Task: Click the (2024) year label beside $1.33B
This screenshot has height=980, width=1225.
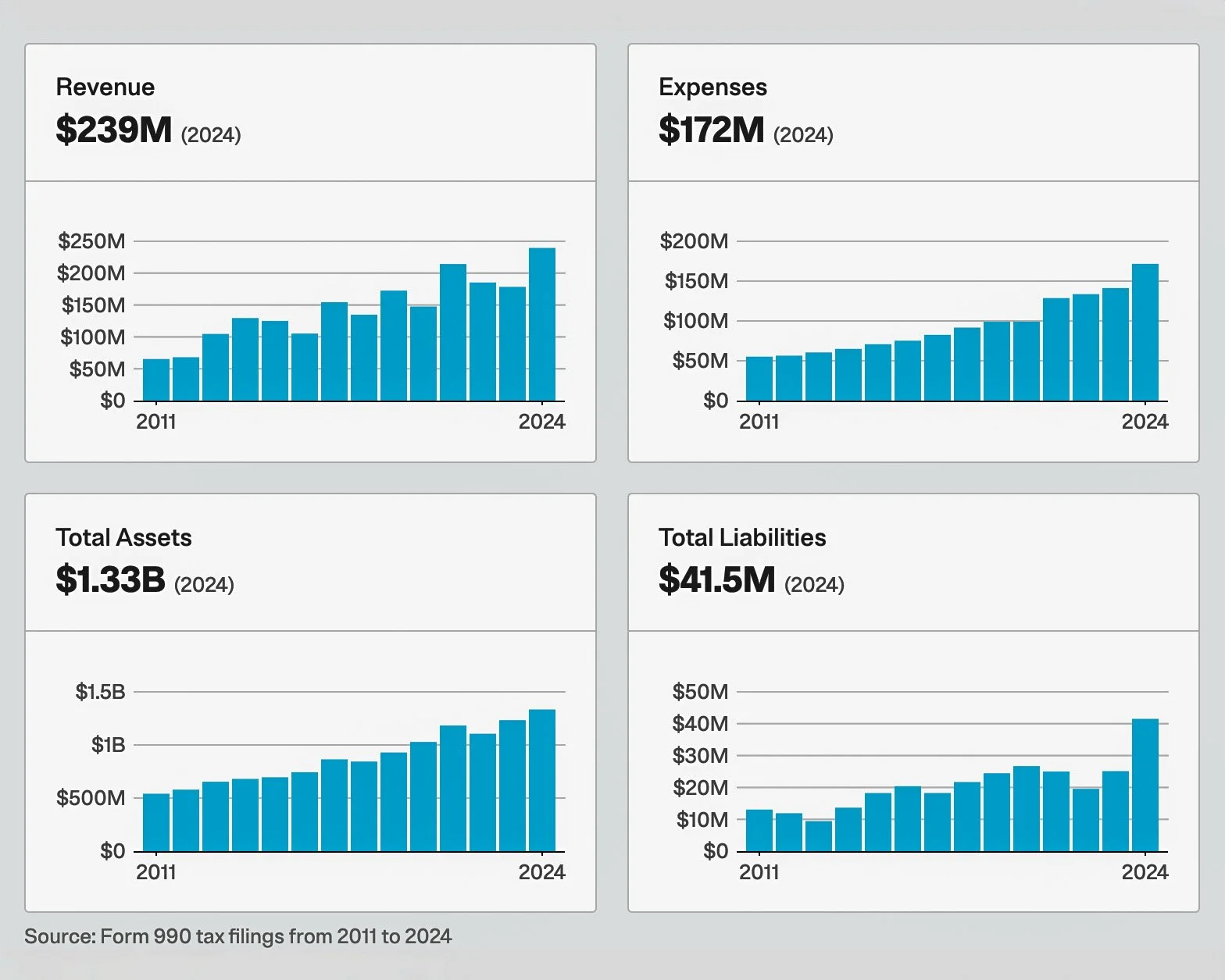Action: coord(204,585)
